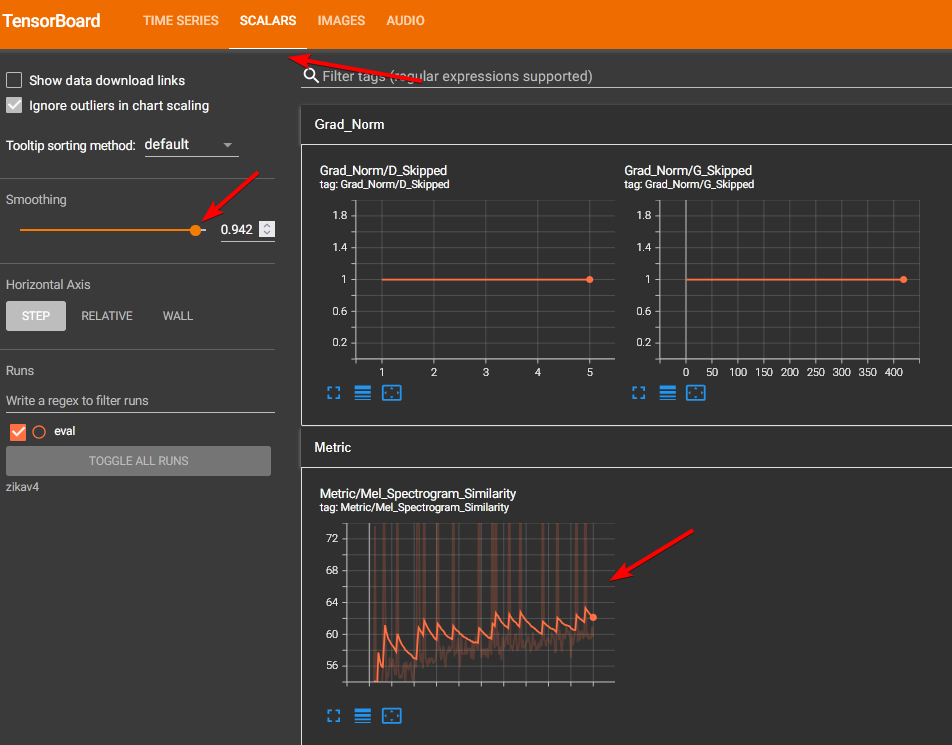Collapse the Grad_Norm section
The width and height of the screenshot is (952, 745).
349,125
